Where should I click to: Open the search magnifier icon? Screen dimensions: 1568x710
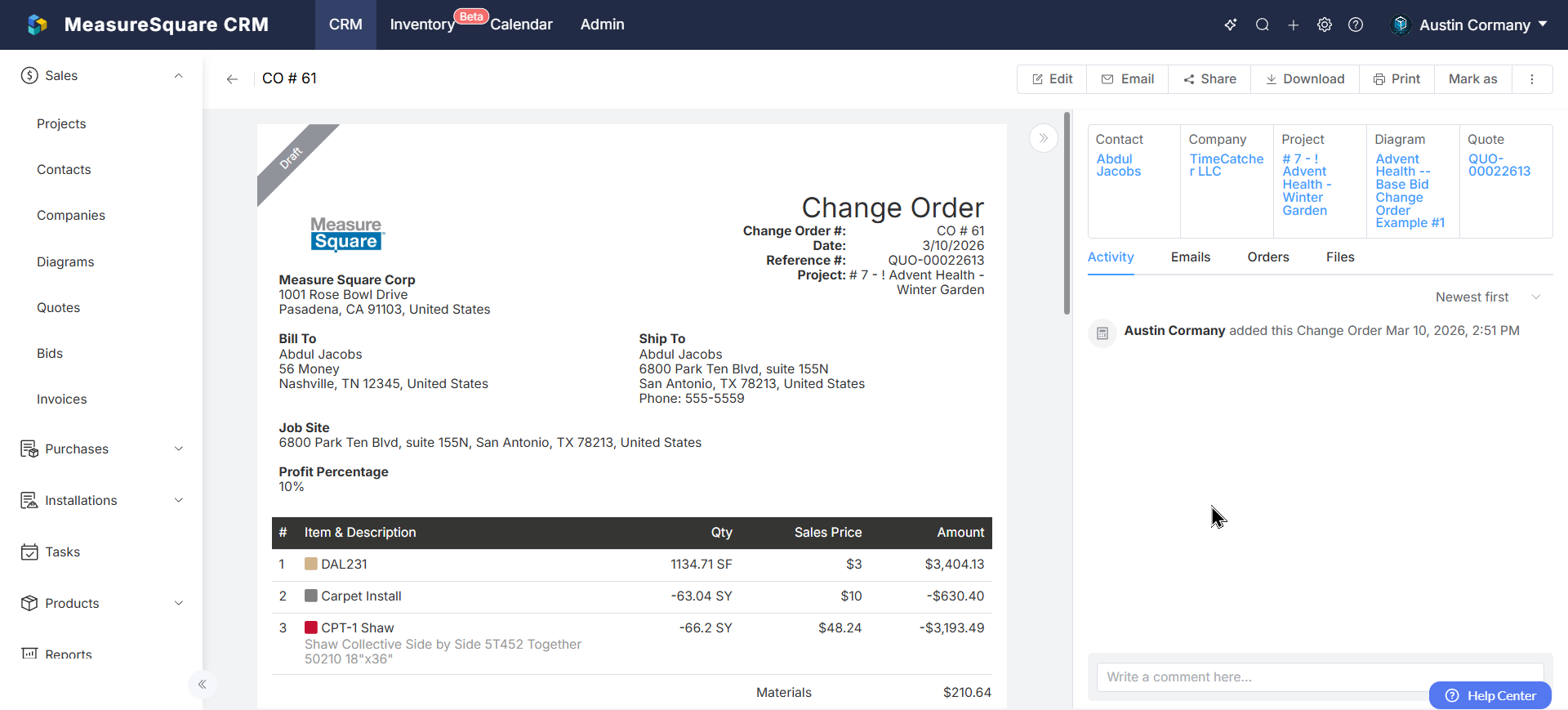[x=1263, y=25]
